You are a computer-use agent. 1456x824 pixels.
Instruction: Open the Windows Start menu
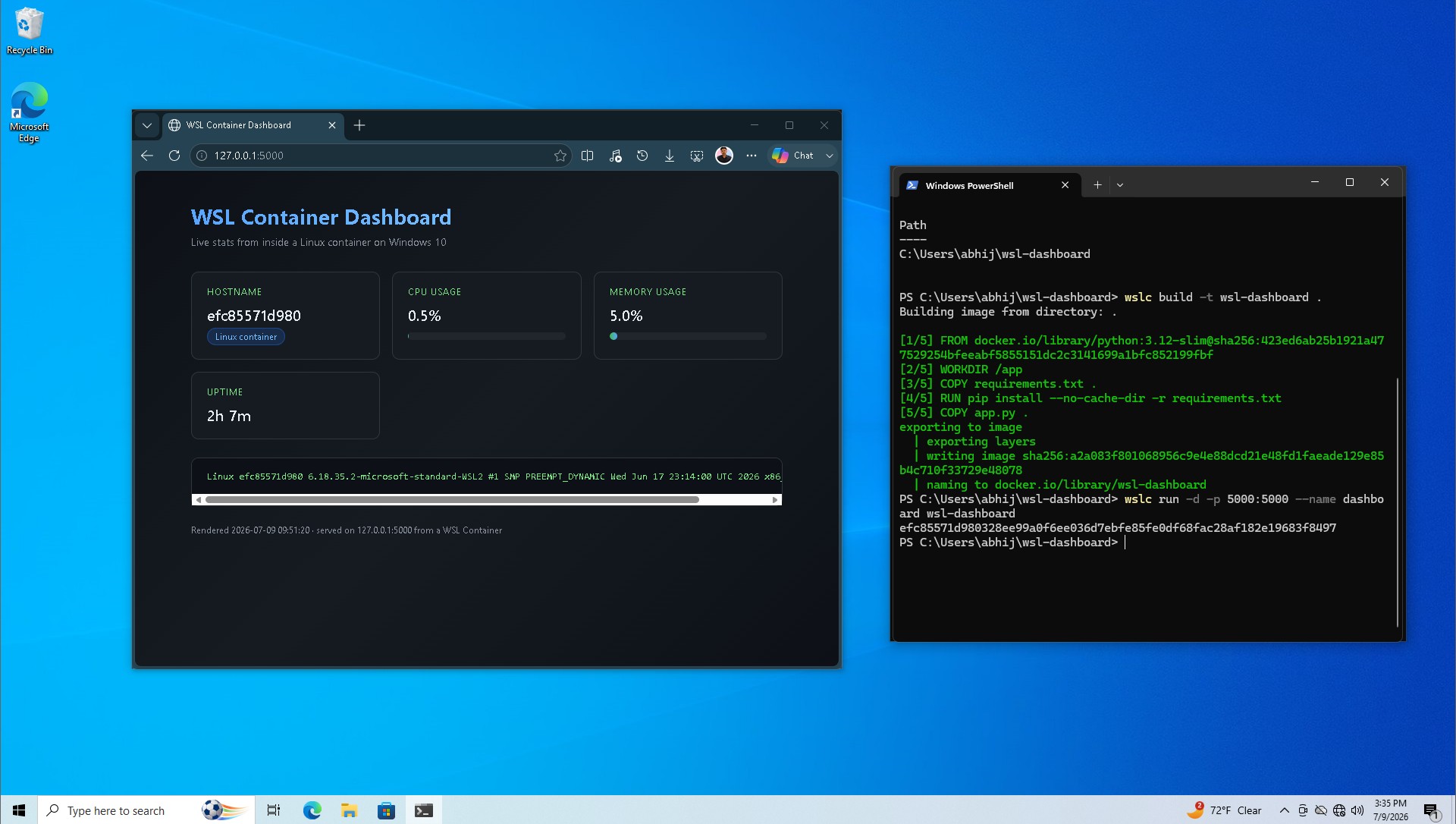(x=19, y=810)
